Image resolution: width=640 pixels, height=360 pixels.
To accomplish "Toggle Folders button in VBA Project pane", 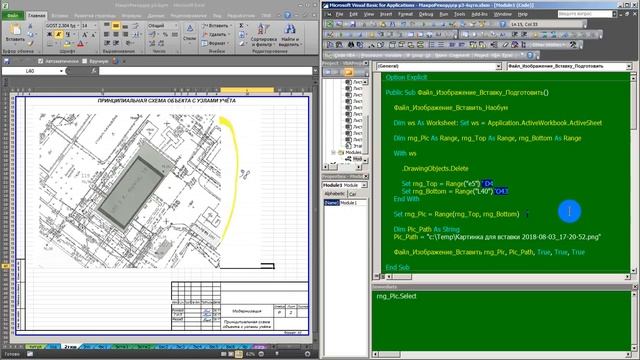I will coord(348,72).
